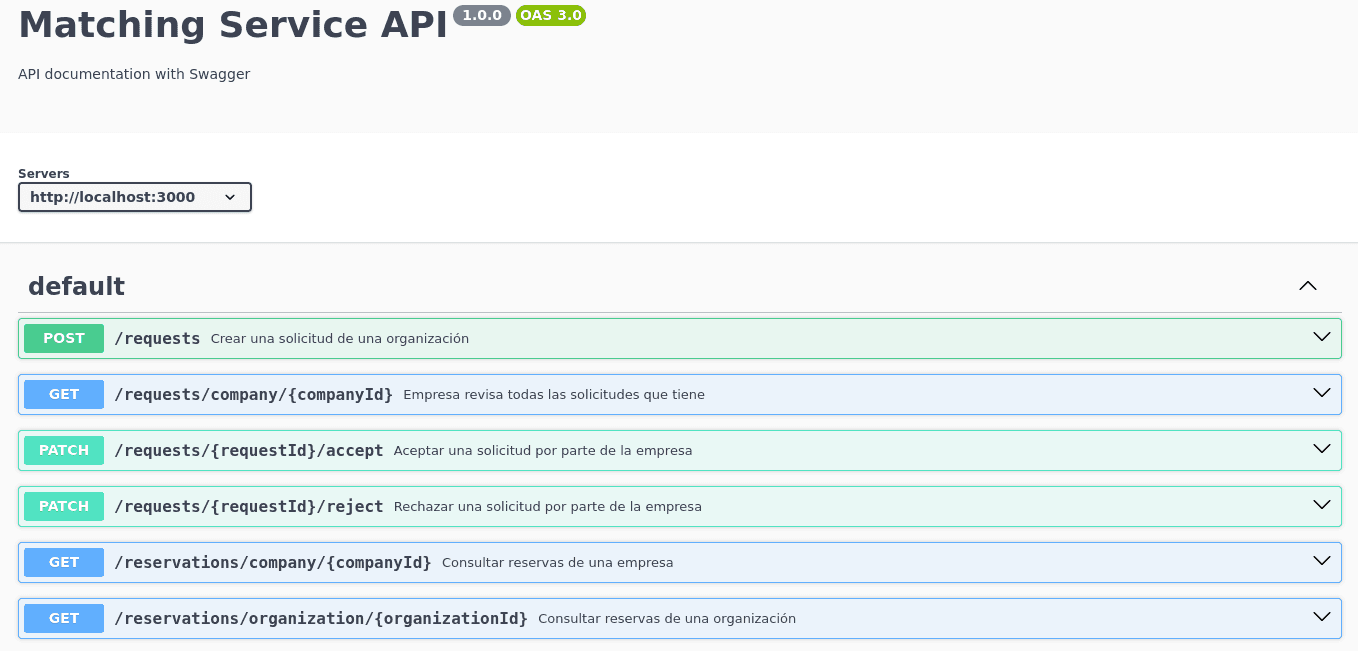The image size is (1358, 651).
Task: Expand chevron on the reject request row
Action: pos(1321,506)
